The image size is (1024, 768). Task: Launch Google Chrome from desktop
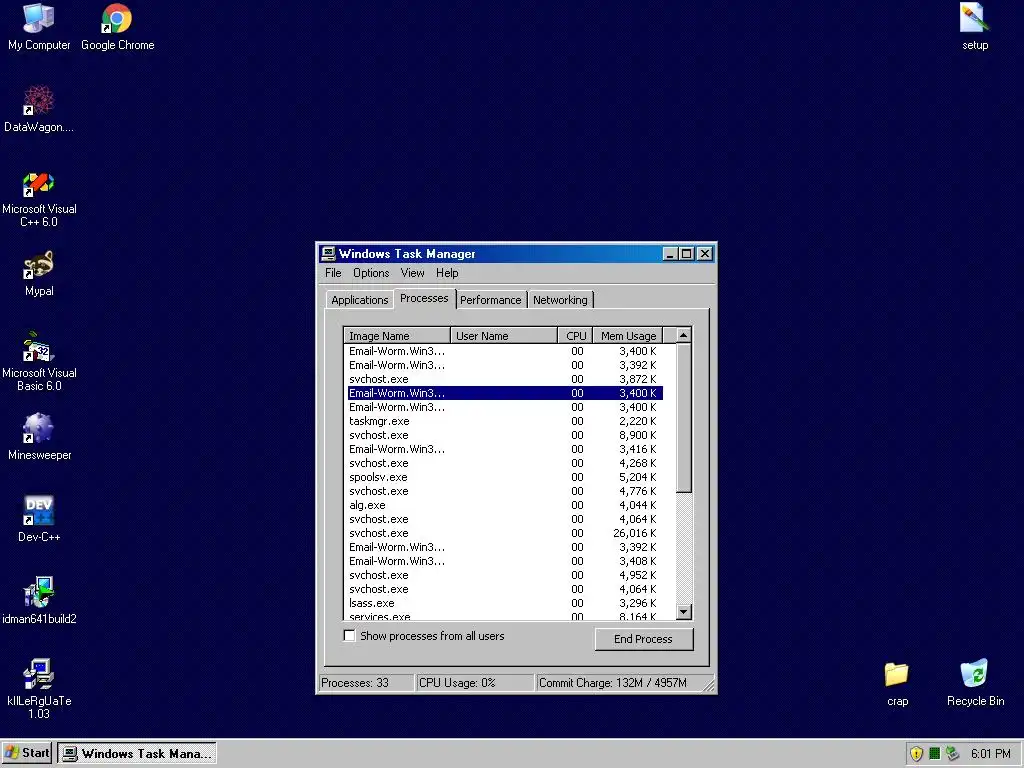[x=118, y=27]
